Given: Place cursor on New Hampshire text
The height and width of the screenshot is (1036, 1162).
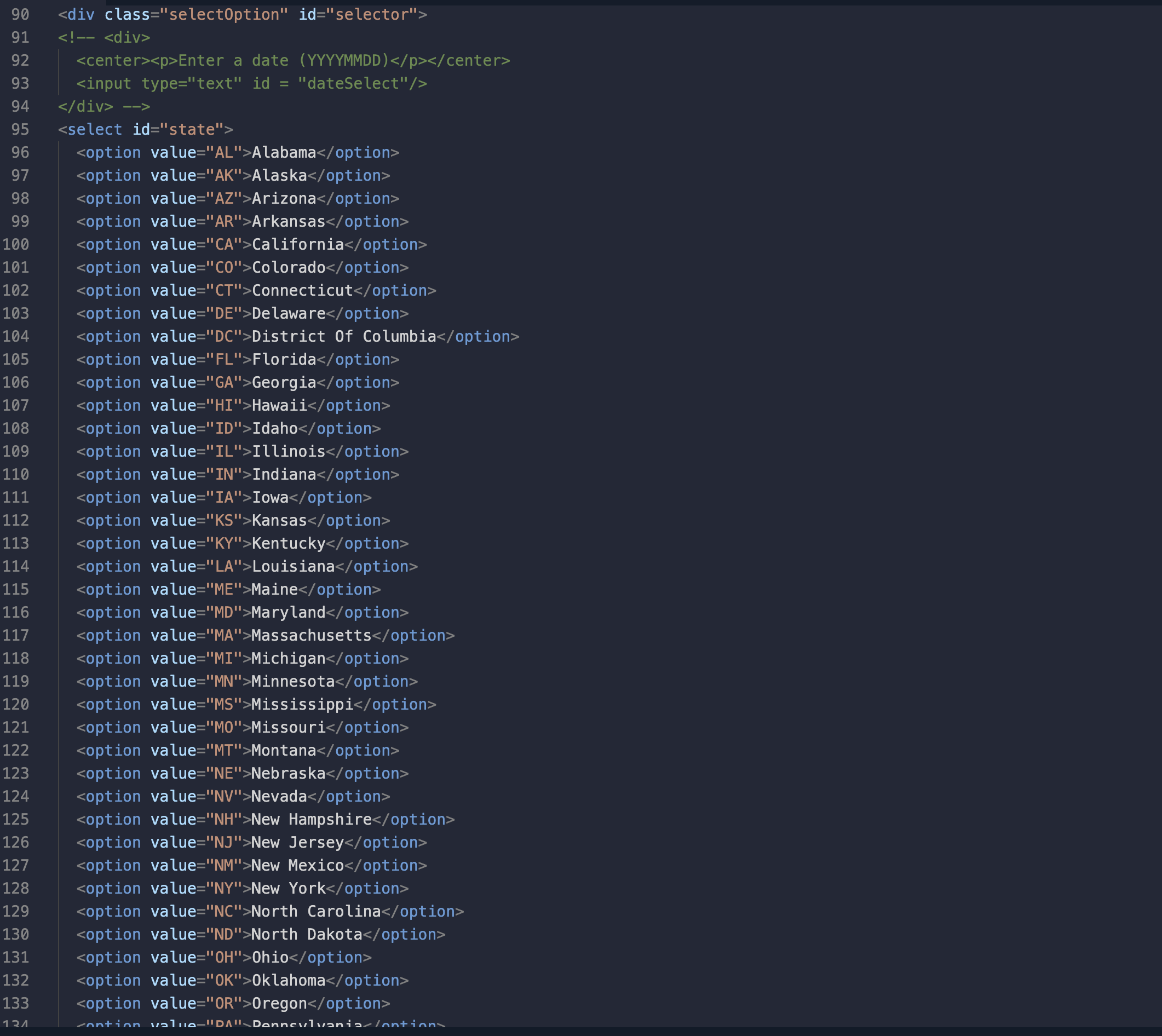Looking at the screenshot, I should (x=311, y=819).
